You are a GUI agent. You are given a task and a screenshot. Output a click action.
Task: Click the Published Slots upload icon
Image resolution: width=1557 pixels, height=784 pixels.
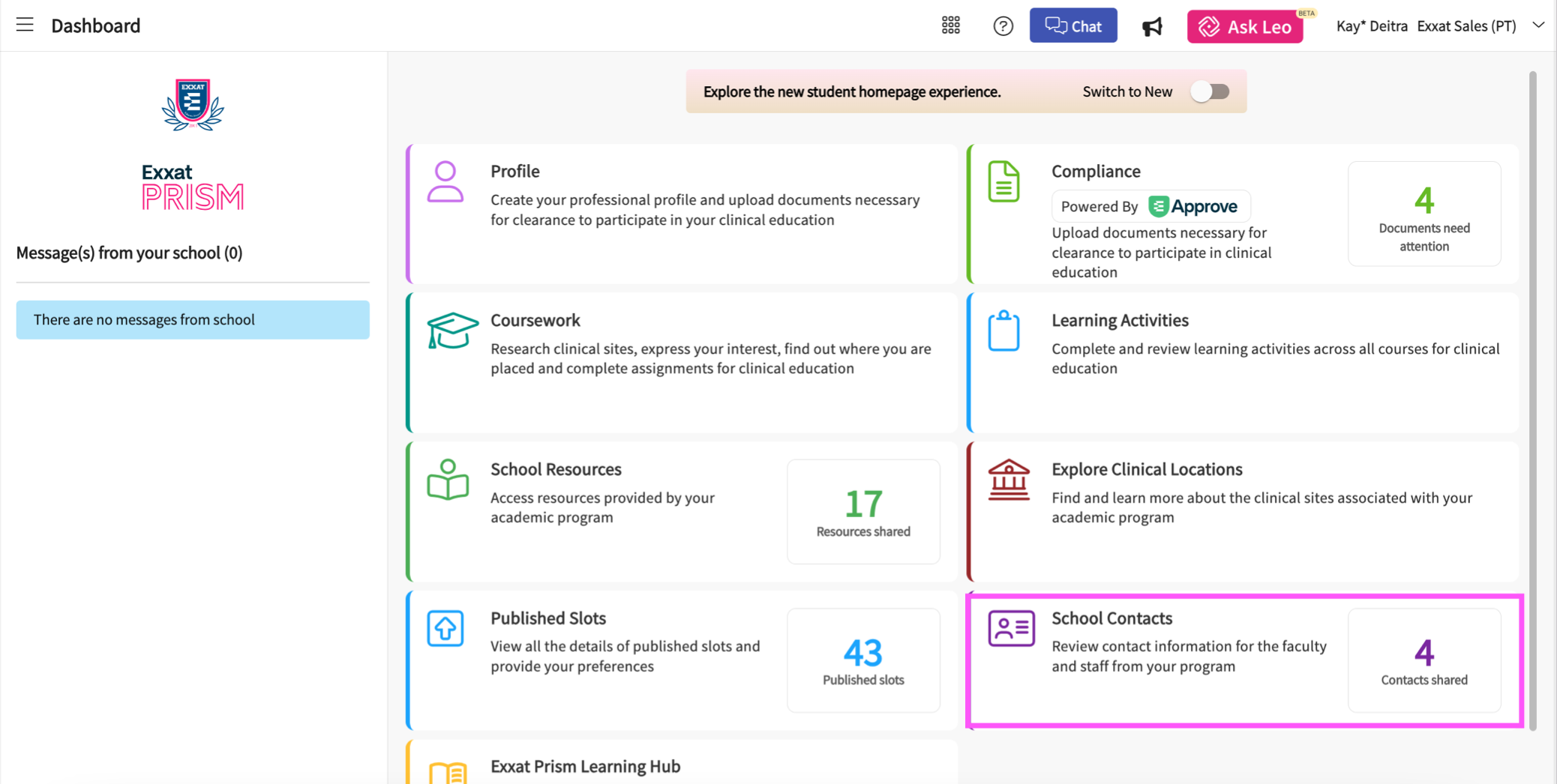[445, 628]
